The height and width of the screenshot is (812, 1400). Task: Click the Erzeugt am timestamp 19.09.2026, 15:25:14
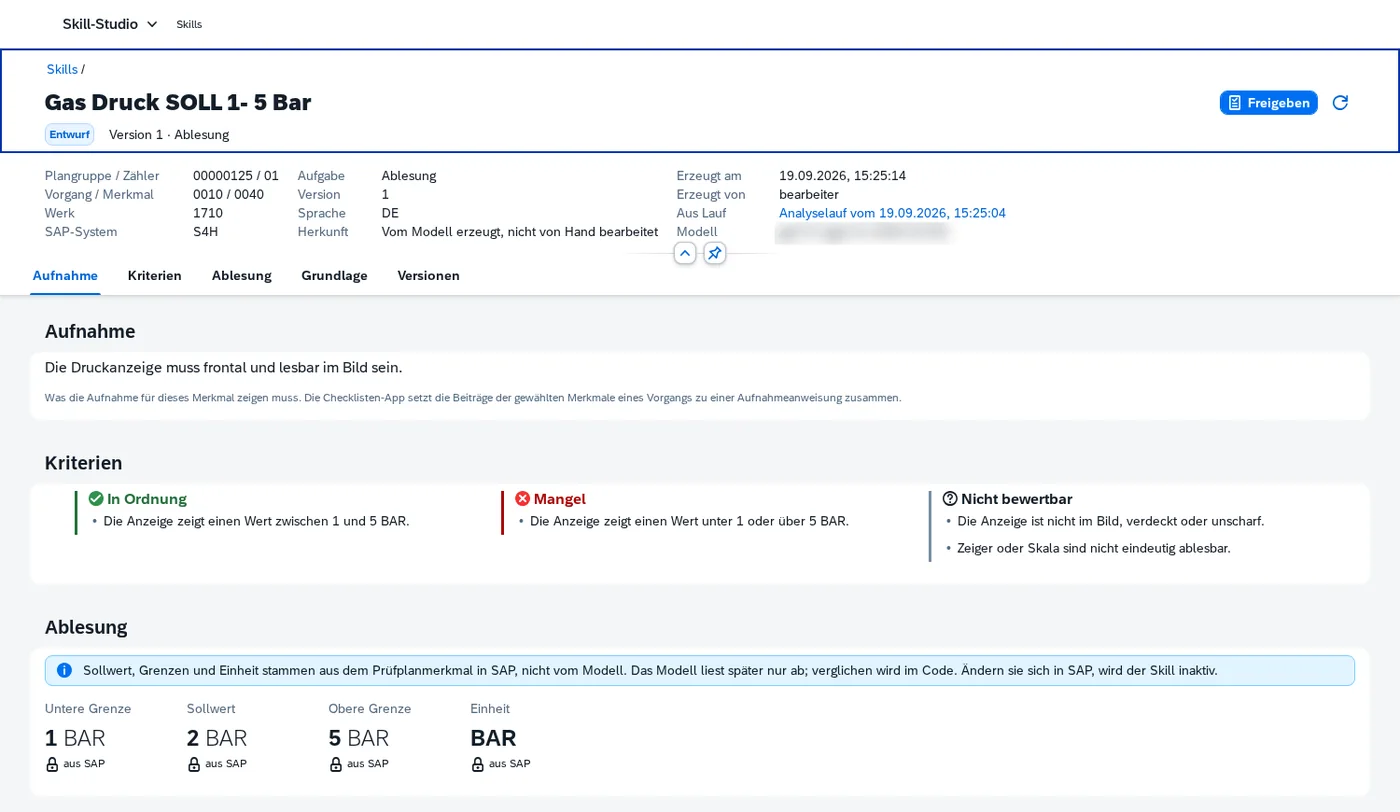842,176
